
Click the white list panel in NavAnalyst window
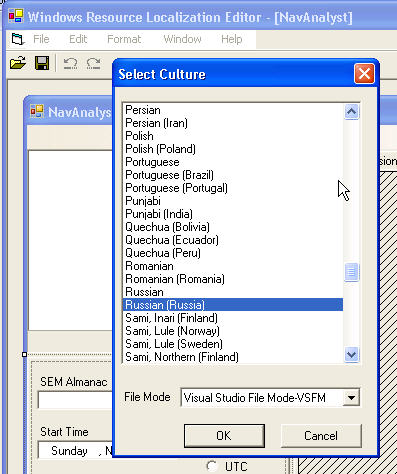[x=70, y=240]
